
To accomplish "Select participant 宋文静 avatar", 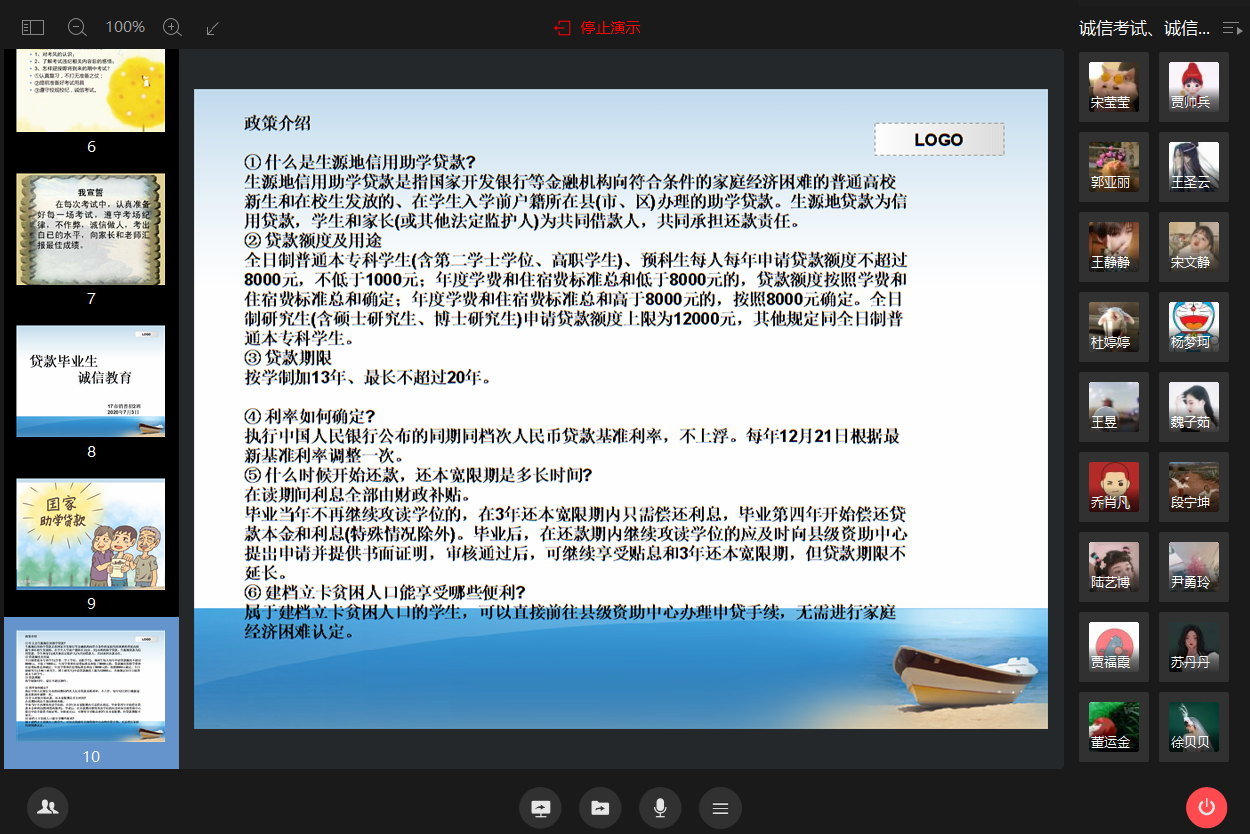I will click(1194, 247).
